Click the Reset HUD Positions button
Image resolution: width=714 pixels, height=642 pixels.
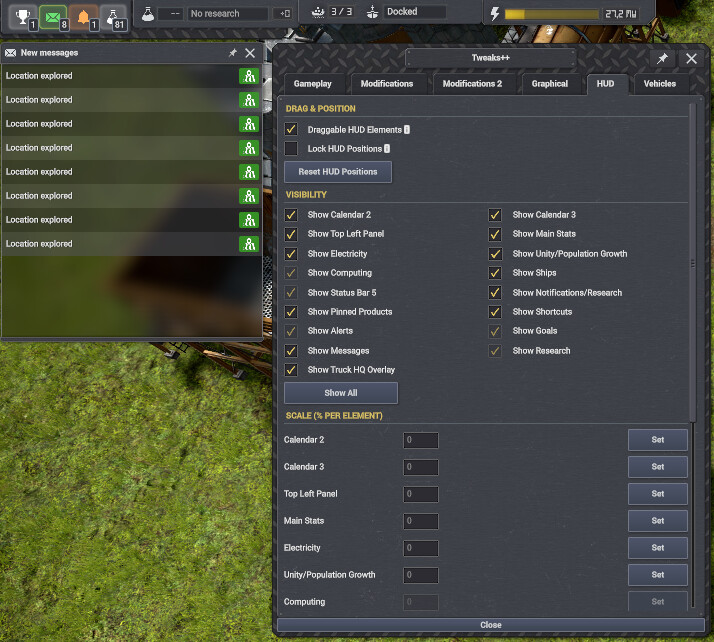point(338,172)
